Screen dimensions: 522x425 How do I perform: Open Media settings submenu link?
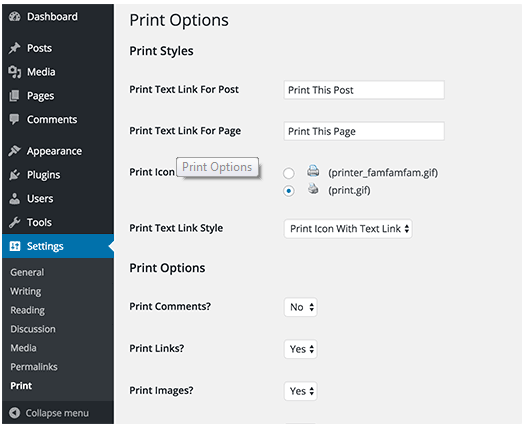tap(23, 348)
